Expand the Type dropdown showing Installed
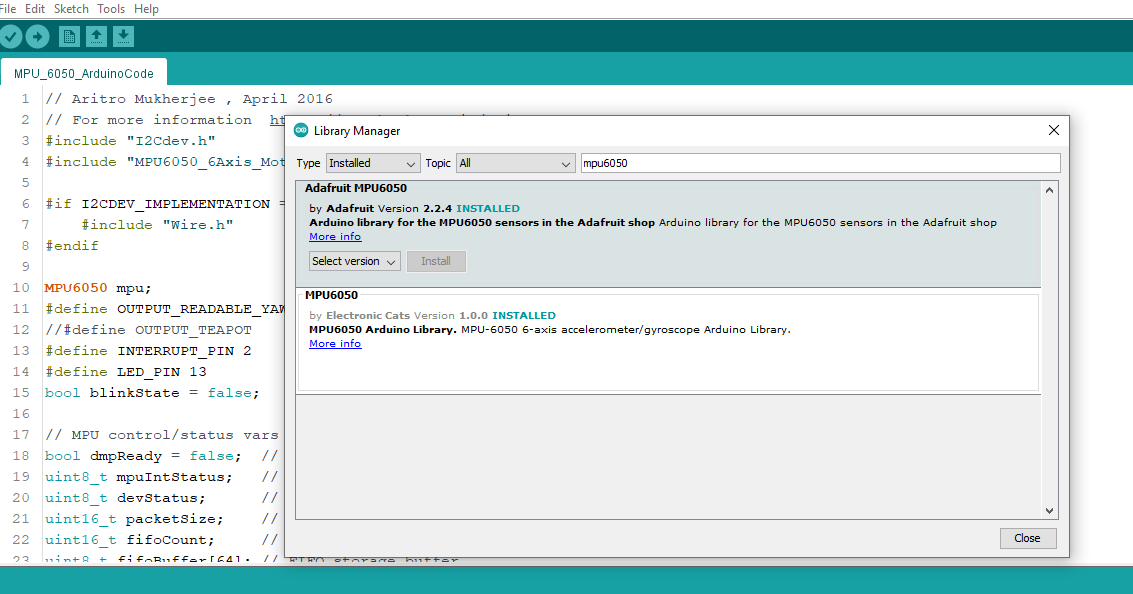Image resolution: width=1133 pixels, height=594 pixels. (372, 163)
